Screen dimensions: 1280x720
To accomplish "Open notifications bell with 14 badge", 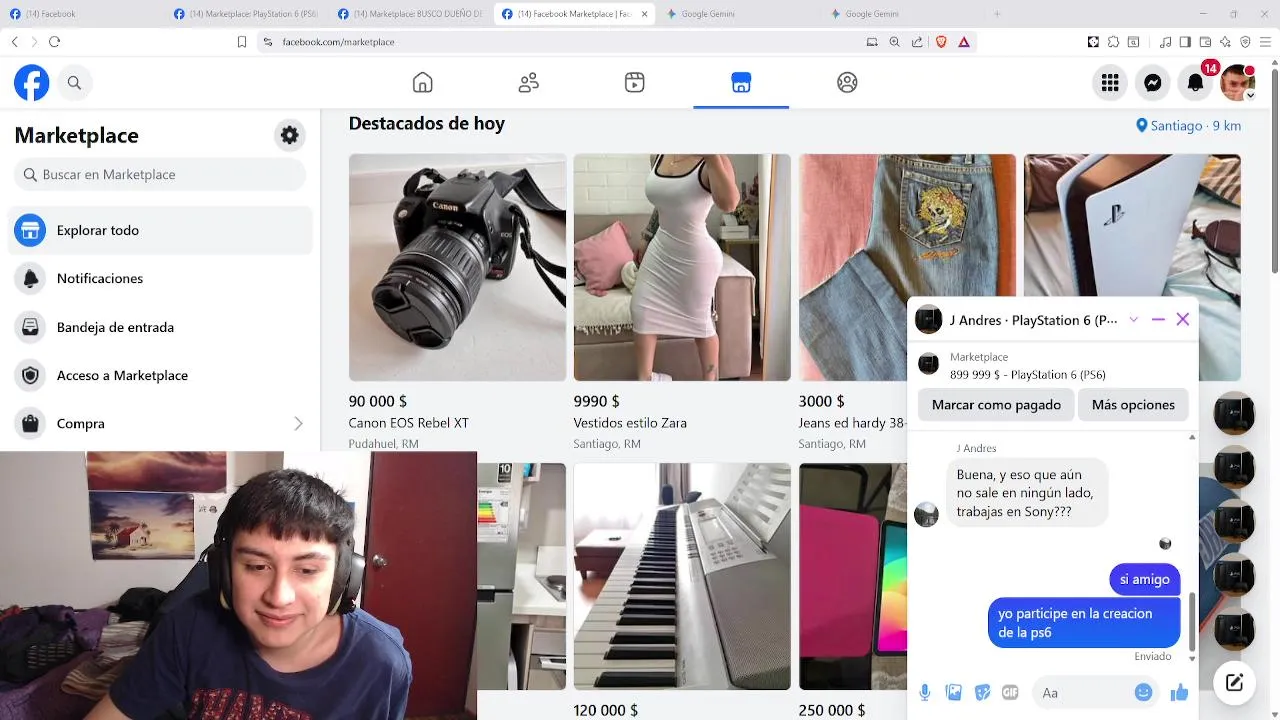I will pyautogui.click(x=1196, y=83).
